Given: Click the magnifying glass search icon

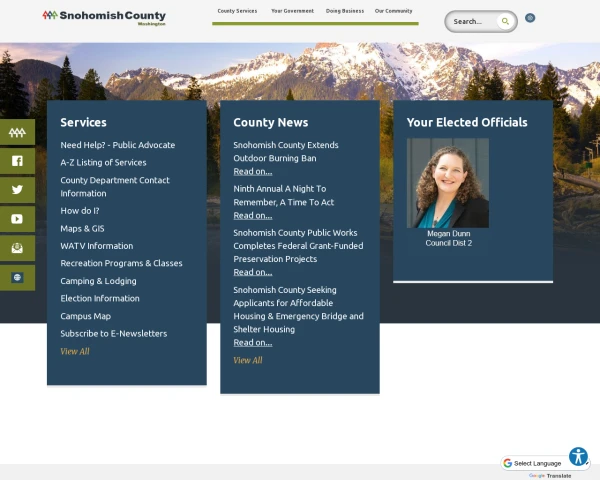Looking at the screenshot, I should (506, 21).
